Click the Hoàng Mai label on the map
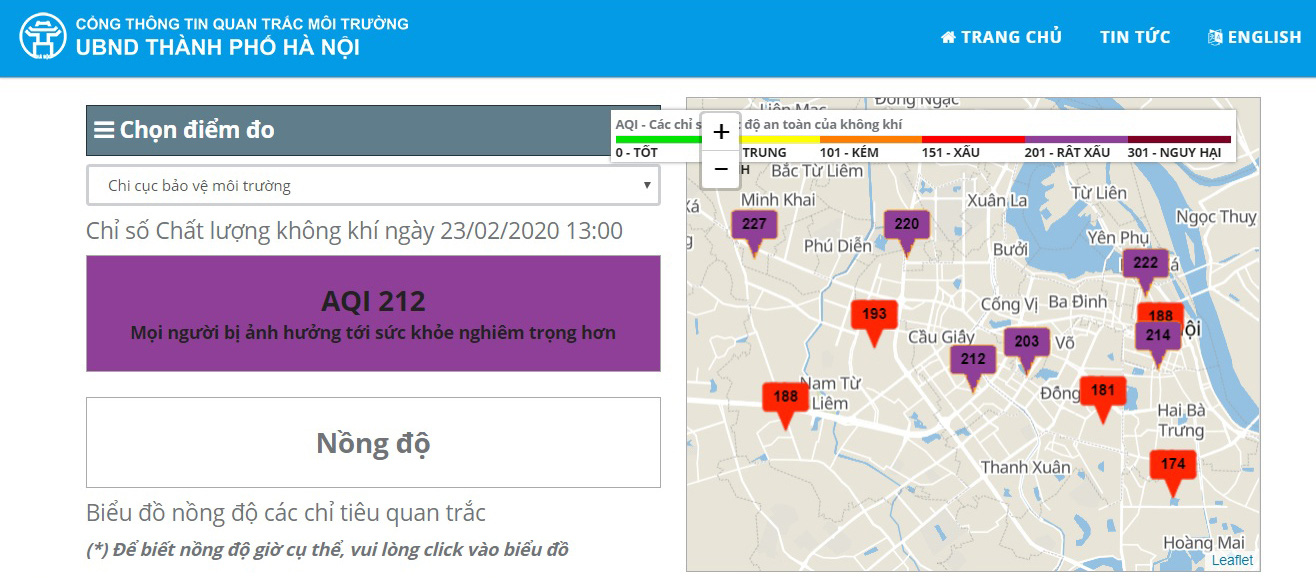The height and width of the screenshot is (578, 1316). [x=1204, y=543]
